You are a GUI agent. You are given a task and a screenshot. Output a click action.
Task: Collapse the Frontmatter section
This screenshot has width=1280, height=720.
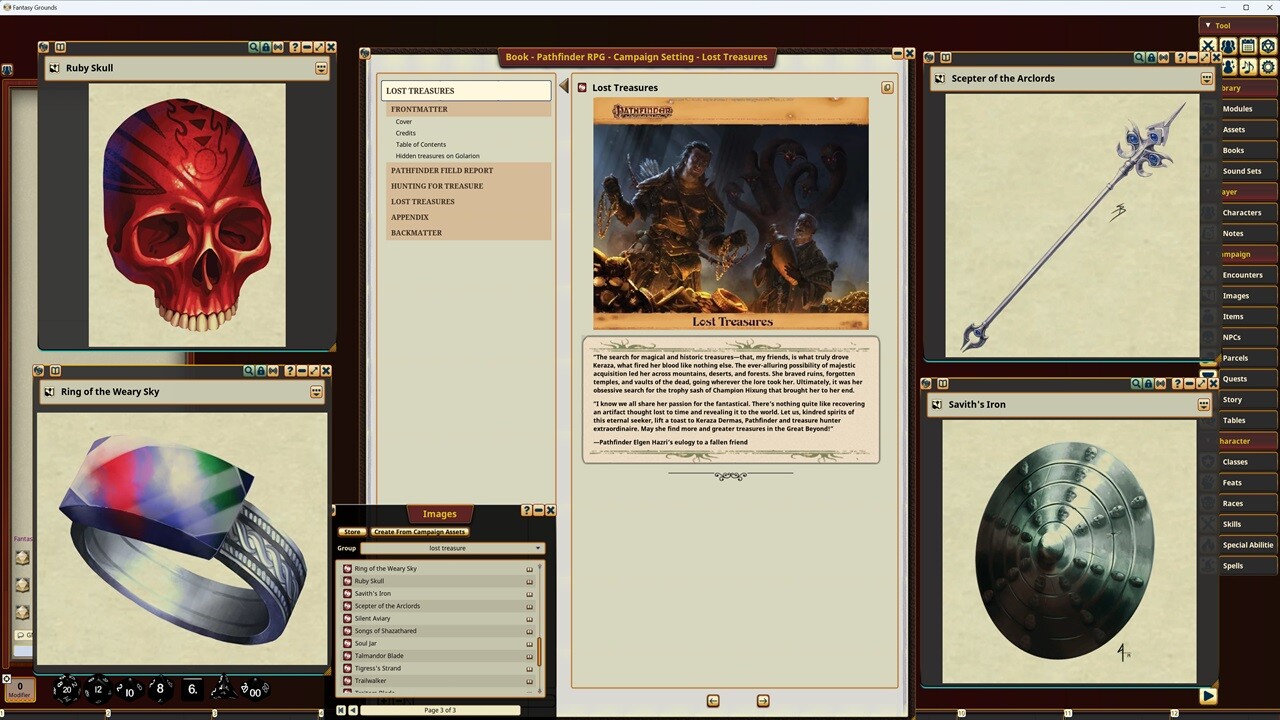419,109
